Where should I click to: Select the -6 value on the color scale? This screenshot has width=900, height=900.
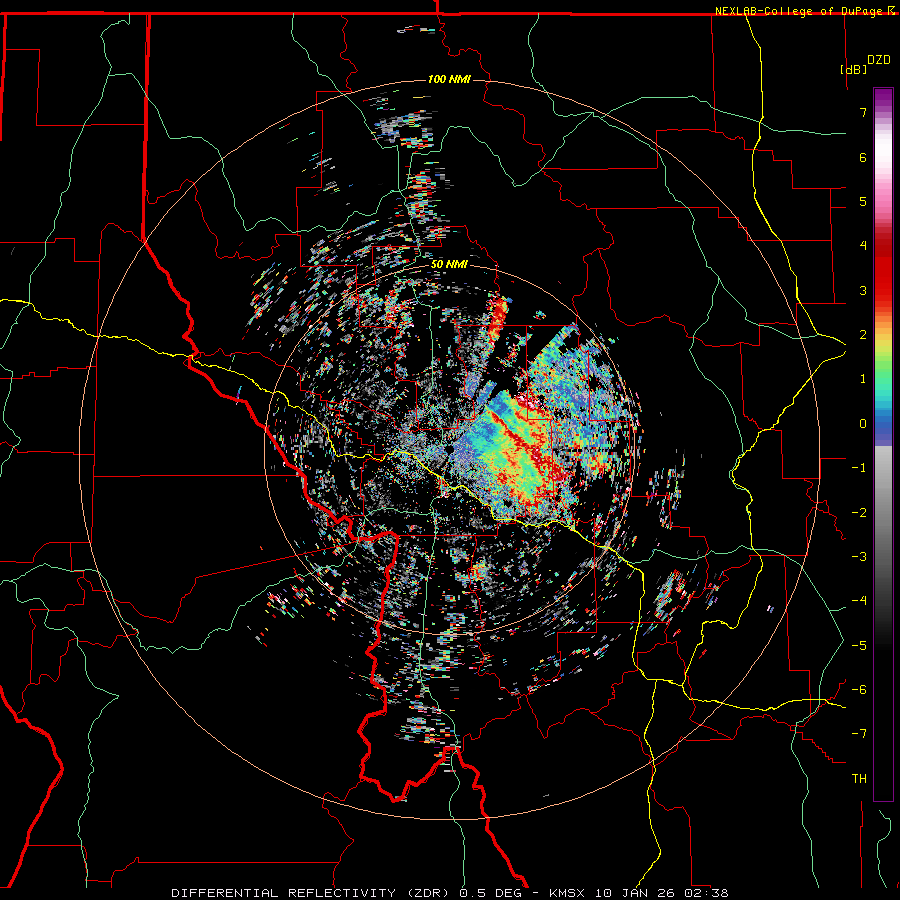coord(859,689)
